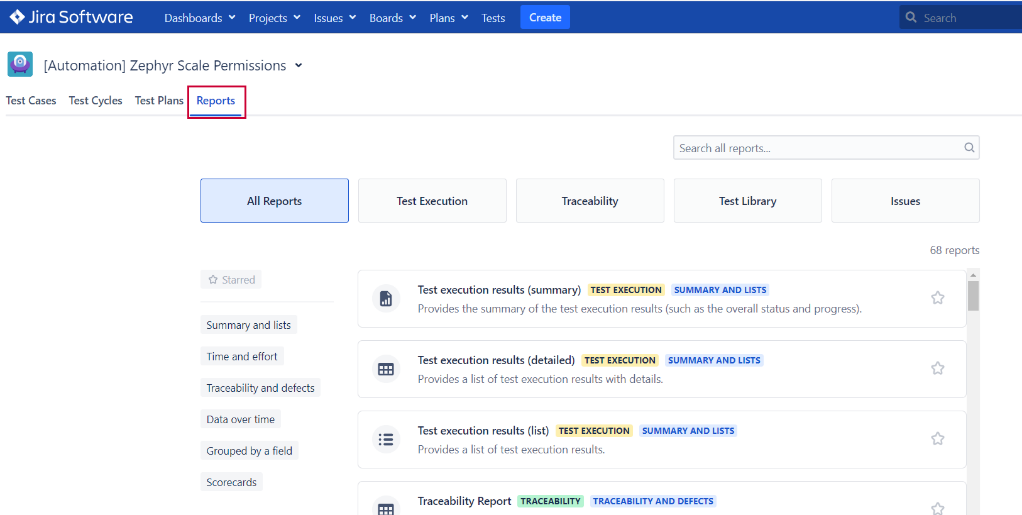Viewport: 1022px width, 515px height.
Task: Click the list report icon
Action: 385,439
